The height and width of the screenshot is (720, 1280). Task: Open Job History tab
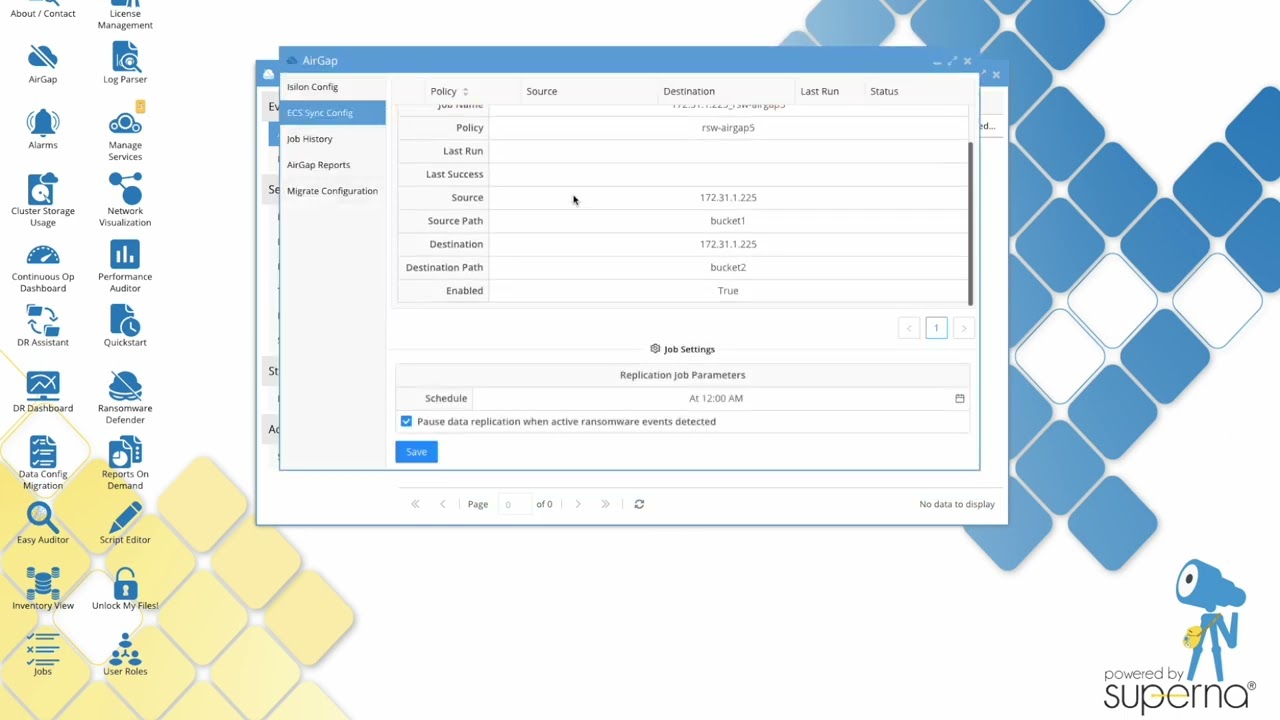332,139
